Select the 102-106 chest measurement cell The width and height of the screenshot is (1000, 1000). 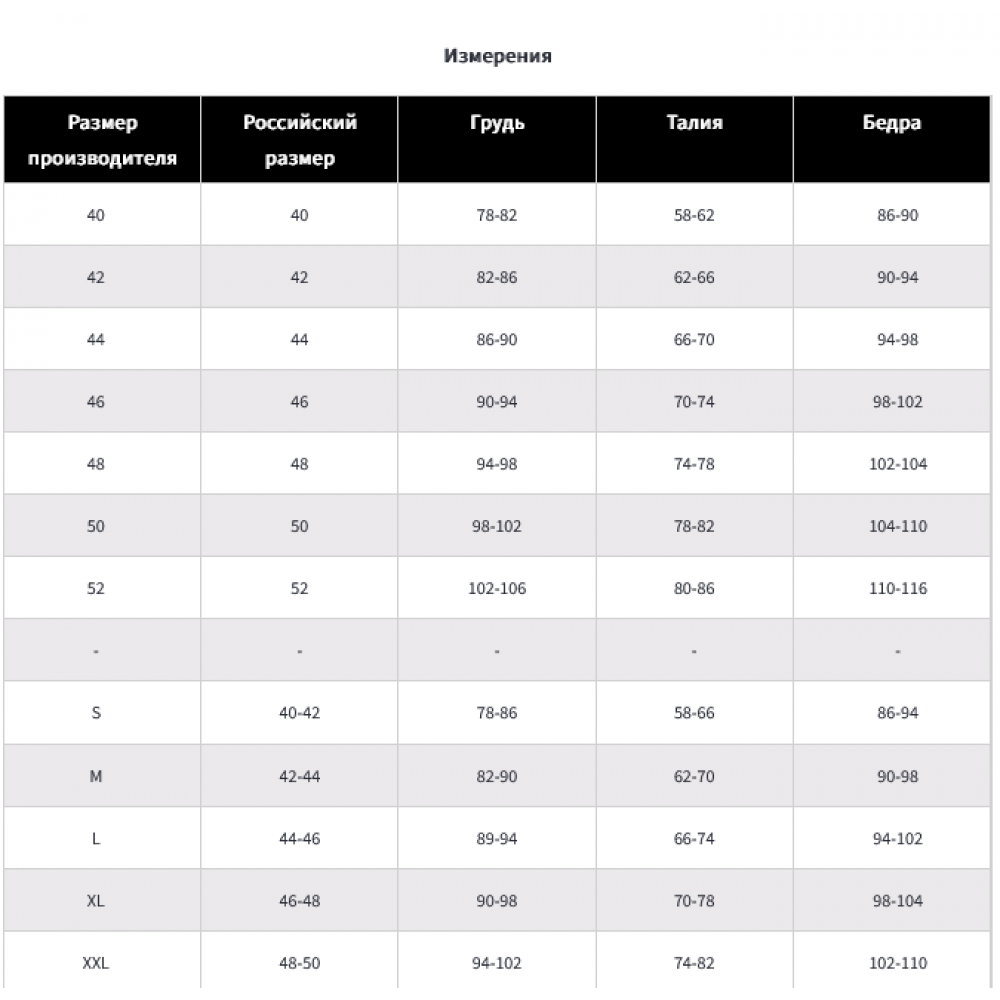(x=497, y=588)
